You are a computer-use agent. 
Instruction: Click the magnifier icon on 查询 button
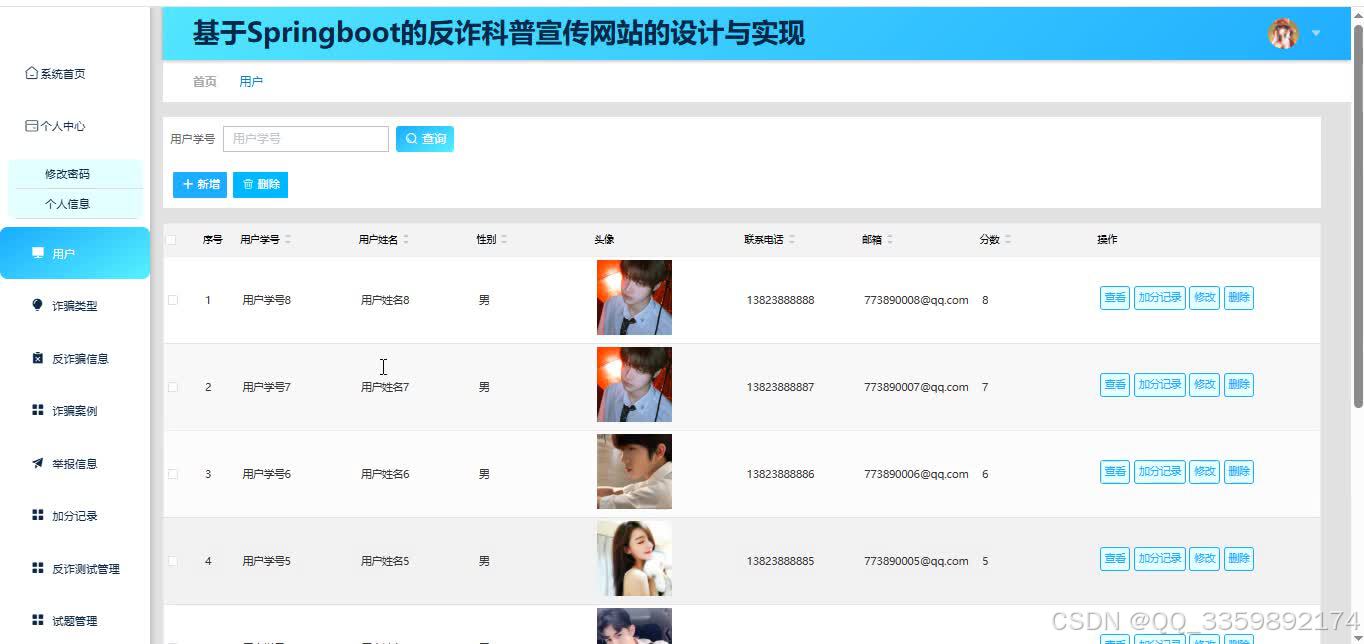[x=411, y=139]
